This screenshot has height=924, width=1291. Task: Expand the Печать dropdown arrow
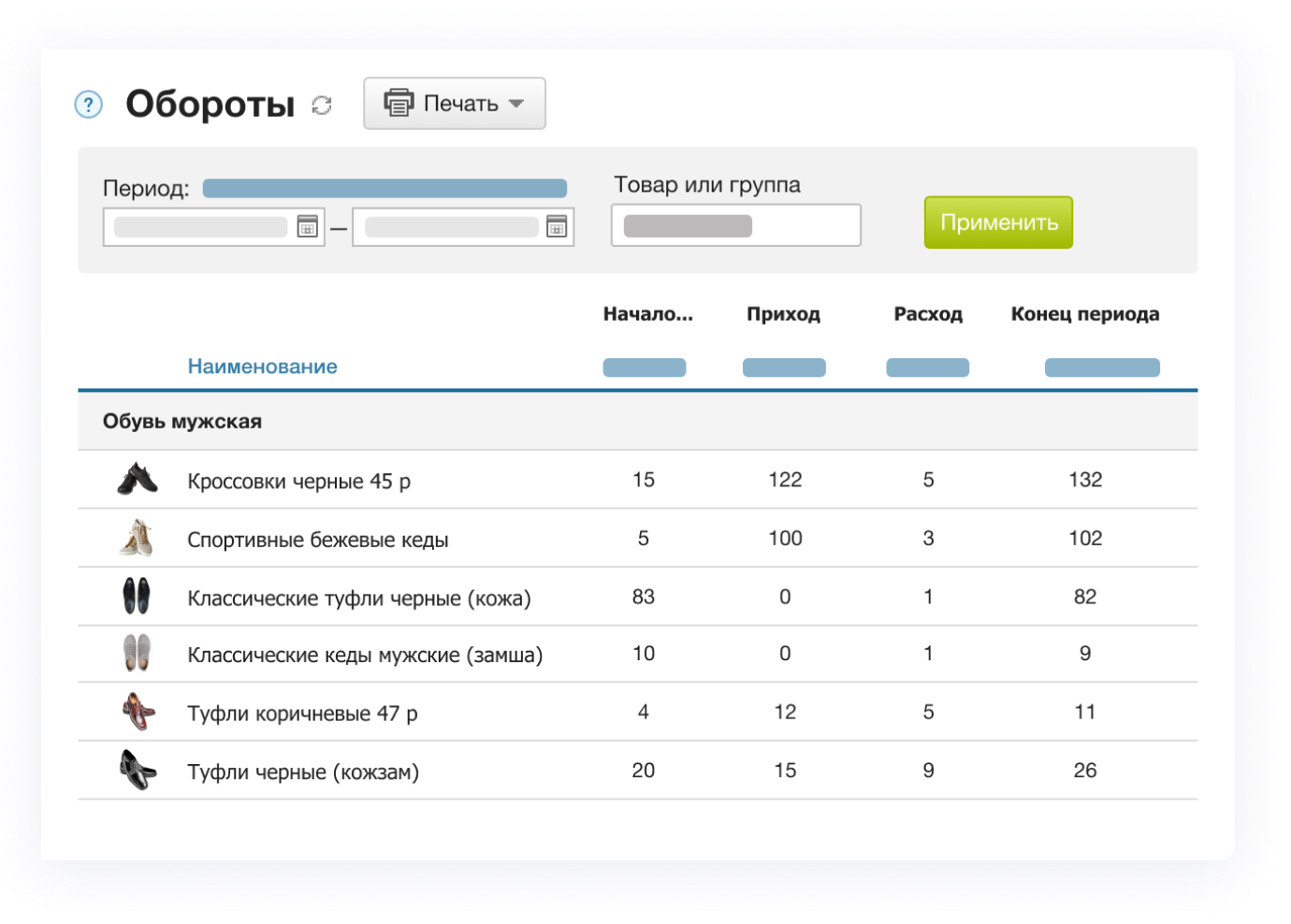tap(516, 104)
